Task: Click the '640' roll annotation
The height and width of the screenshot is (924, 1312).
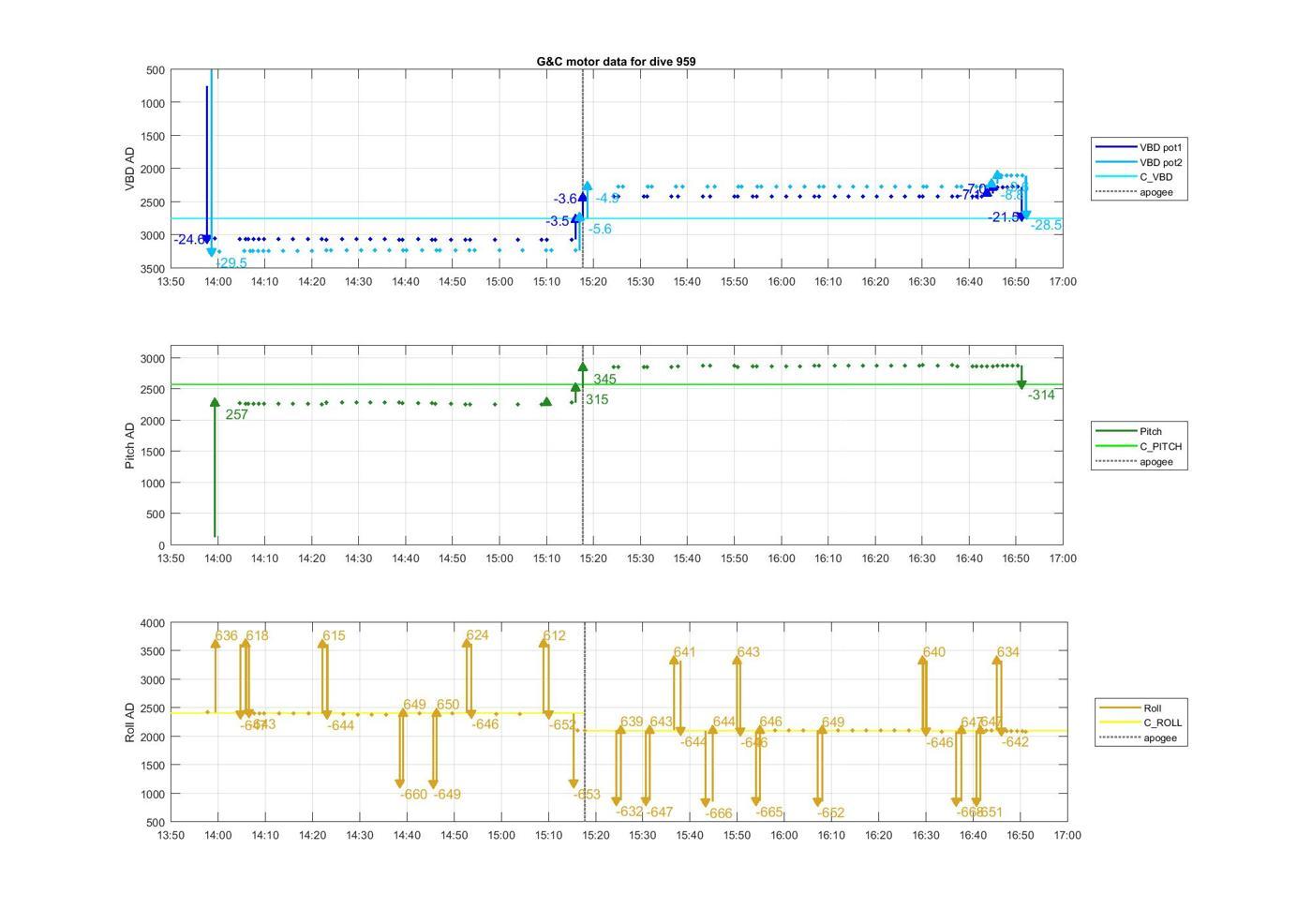Action: coord(934,653)
